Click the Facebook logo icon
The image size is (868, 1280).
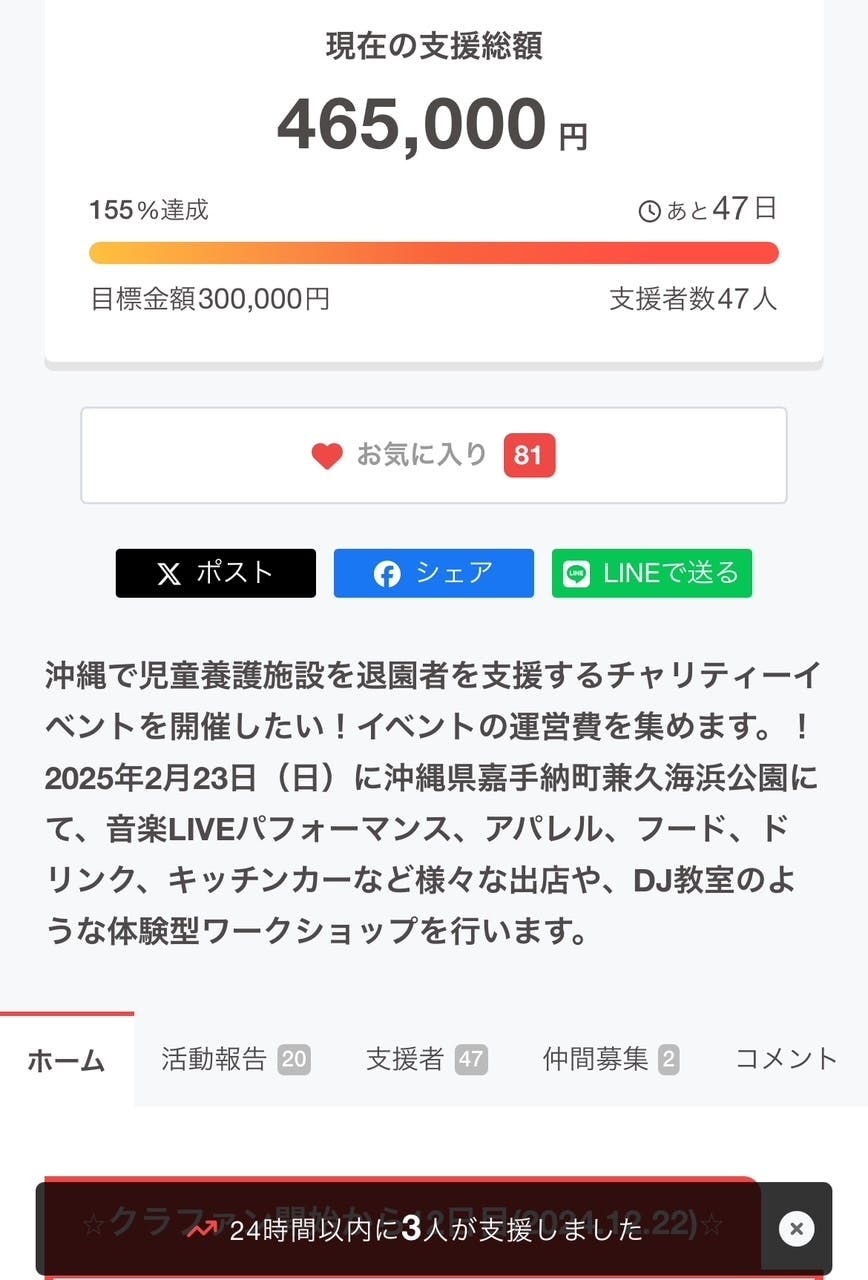[387, 574]
